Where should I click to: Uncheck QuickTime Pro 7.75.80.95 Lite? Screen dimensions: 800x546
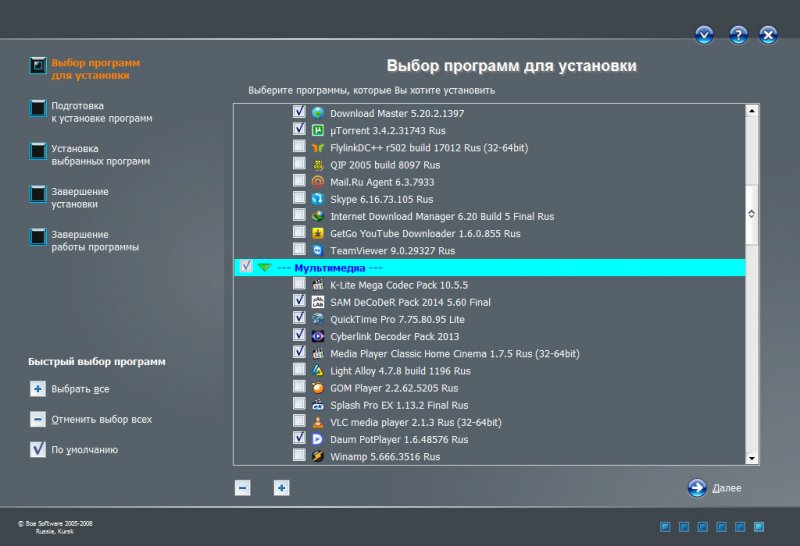tap(299, 318)
